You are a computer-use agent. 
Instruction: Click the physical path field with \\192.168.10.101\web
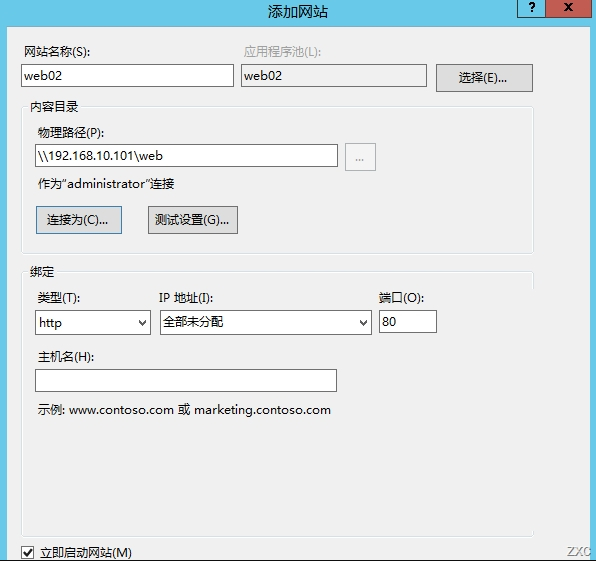(186, 155)
